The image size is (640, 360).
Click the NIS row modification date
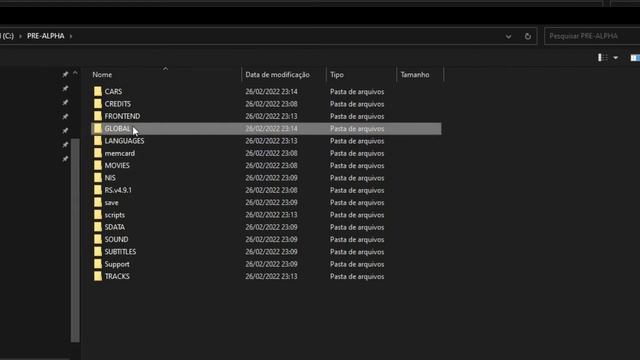pyautogui.click(x=271, y=178)
